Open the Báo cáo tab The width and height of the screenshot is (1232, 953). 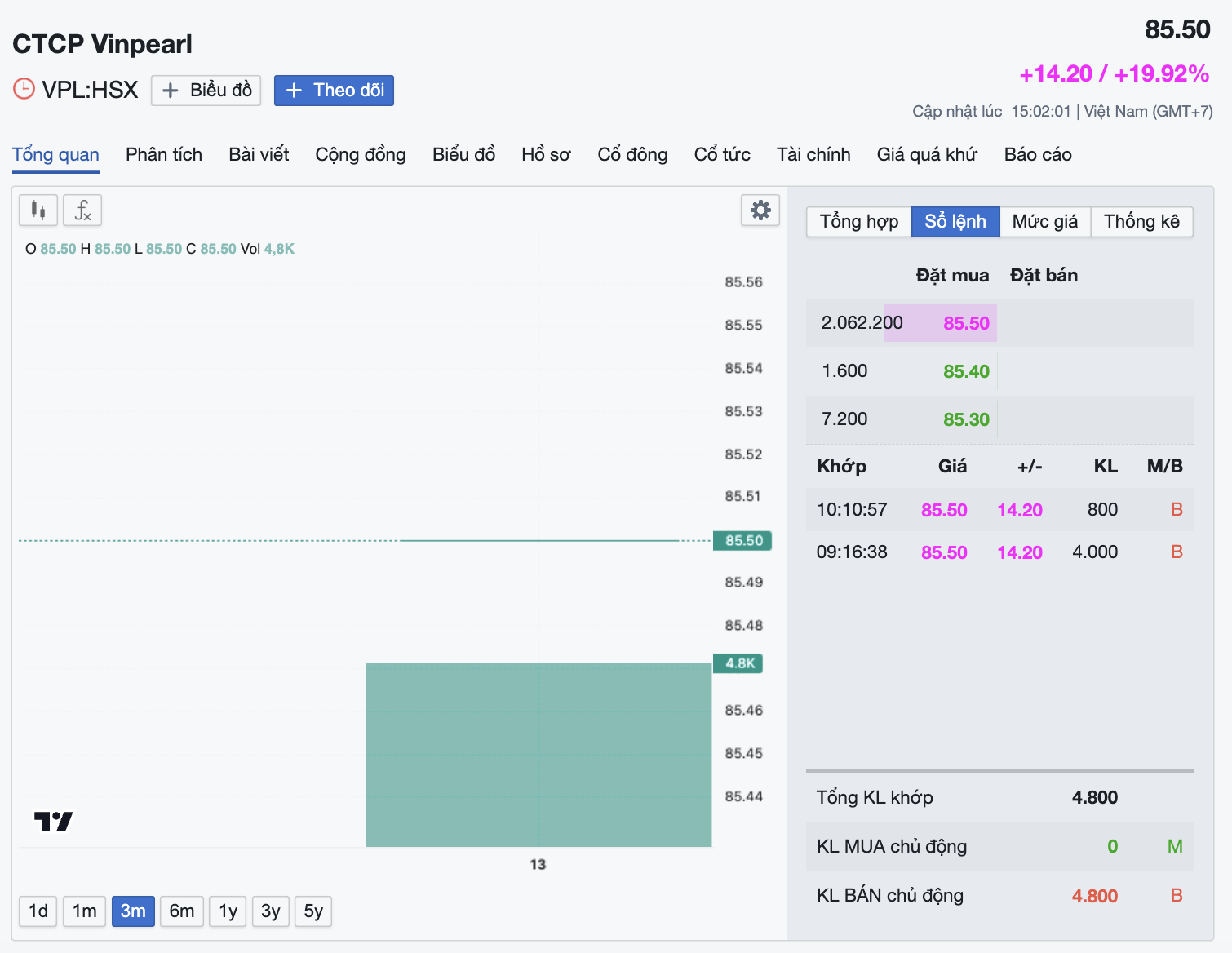1038,154
